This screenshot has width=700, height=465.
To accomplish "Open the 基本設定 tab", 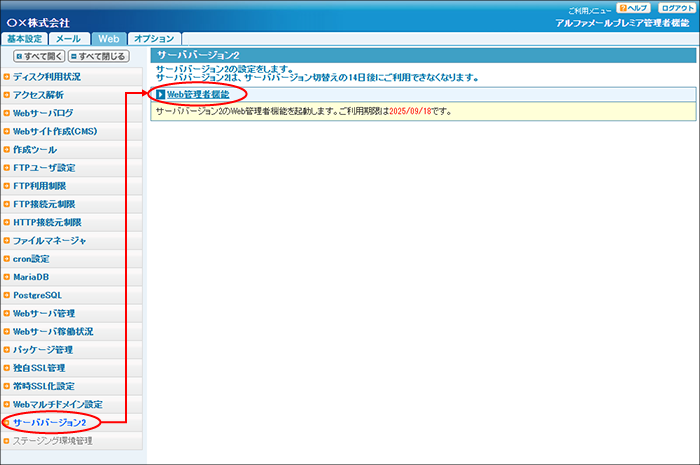I will (x=25, y=38).
